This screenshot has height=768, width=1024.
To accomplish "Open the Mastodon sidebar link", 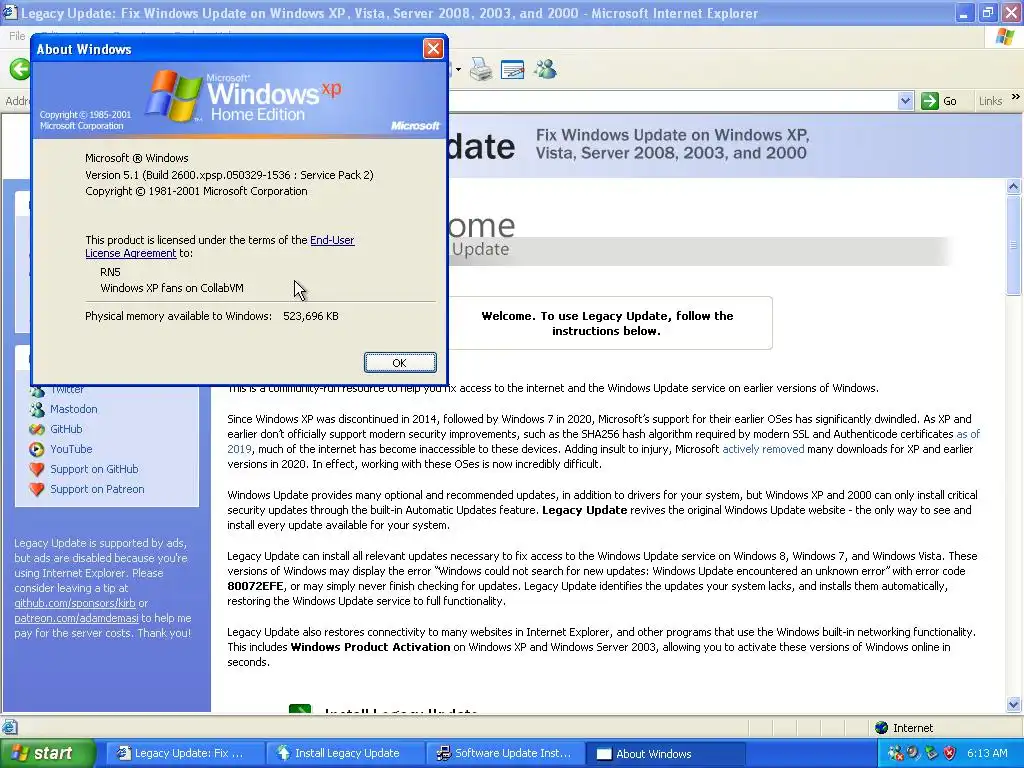I will click(74, 409).
